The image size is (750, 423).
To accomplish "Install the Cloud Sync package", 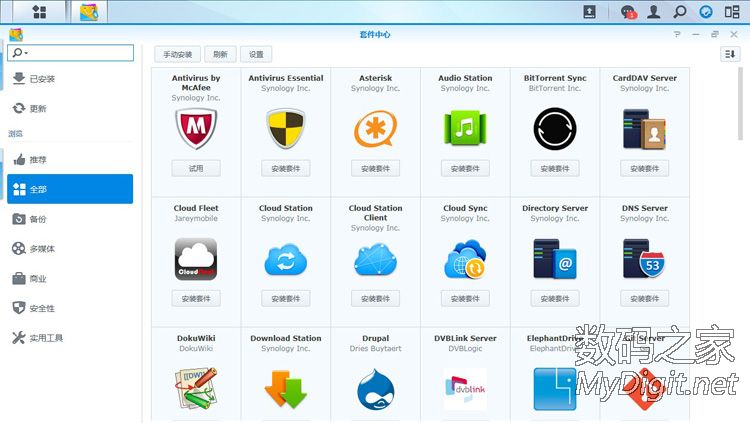I will click(x=465, y=299).
